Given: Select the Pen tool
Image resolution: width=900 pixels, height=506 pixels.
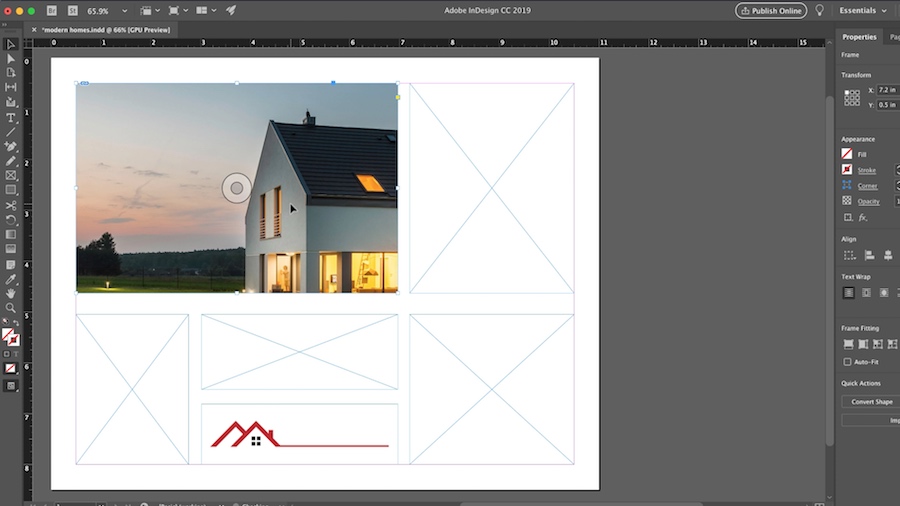Looking at the screenshot, I should click(10, 147).
